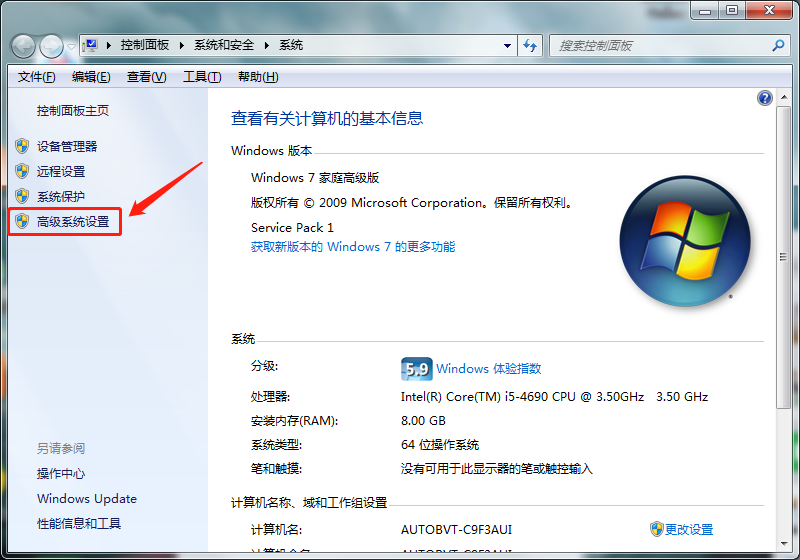Click the Back navigation arrow button
Viewport: 800px width, 560px height.
[23, 46]
